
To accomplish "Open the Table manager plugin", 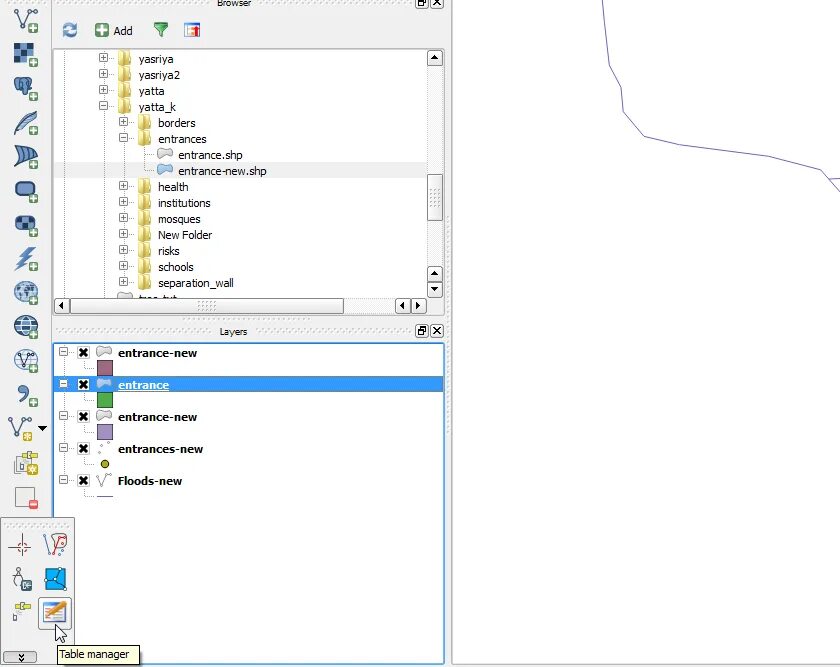I will 55,613.
